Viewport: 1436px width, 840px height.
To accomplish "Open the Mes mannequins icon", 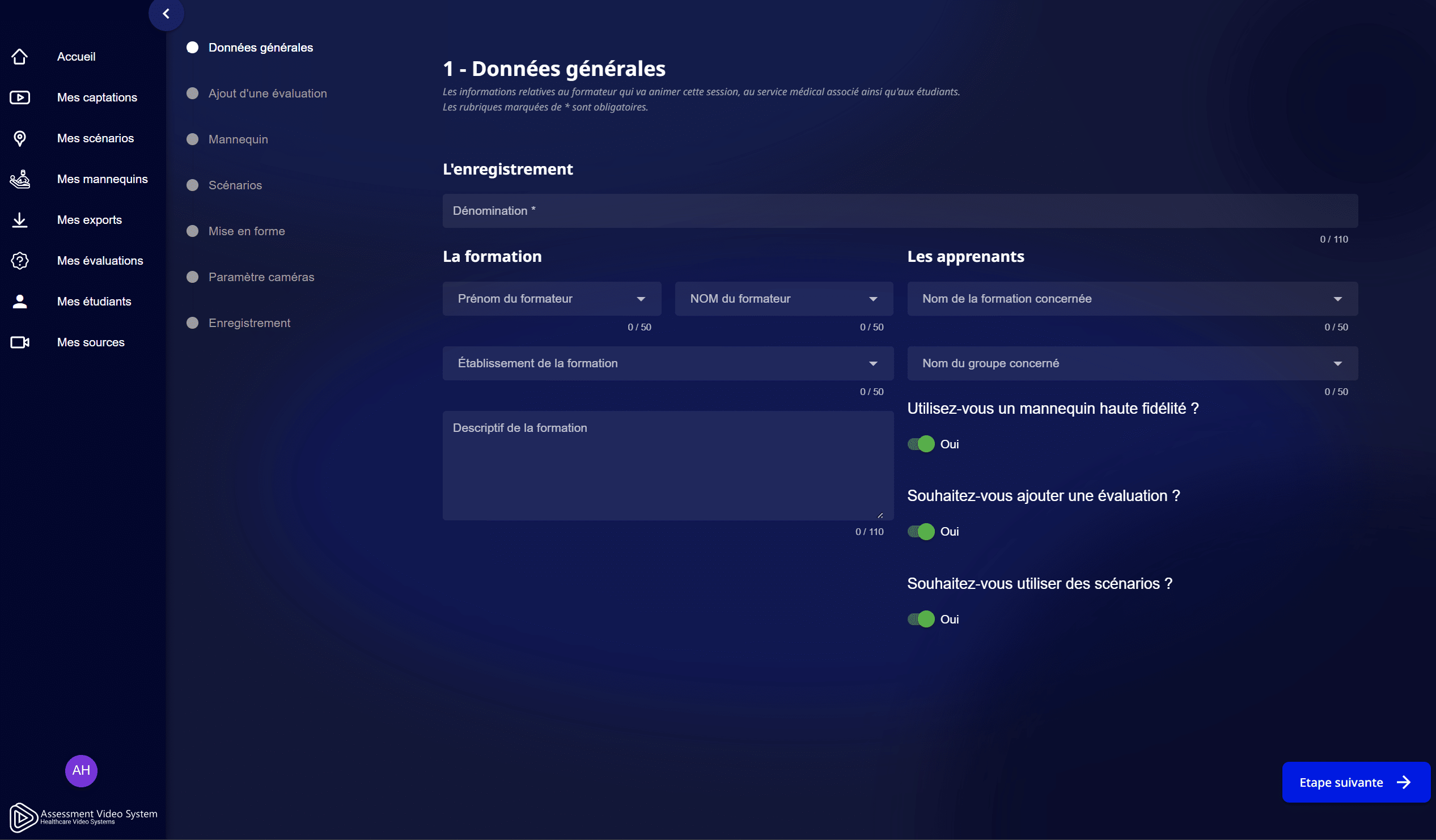I will (x=19, y=180).
